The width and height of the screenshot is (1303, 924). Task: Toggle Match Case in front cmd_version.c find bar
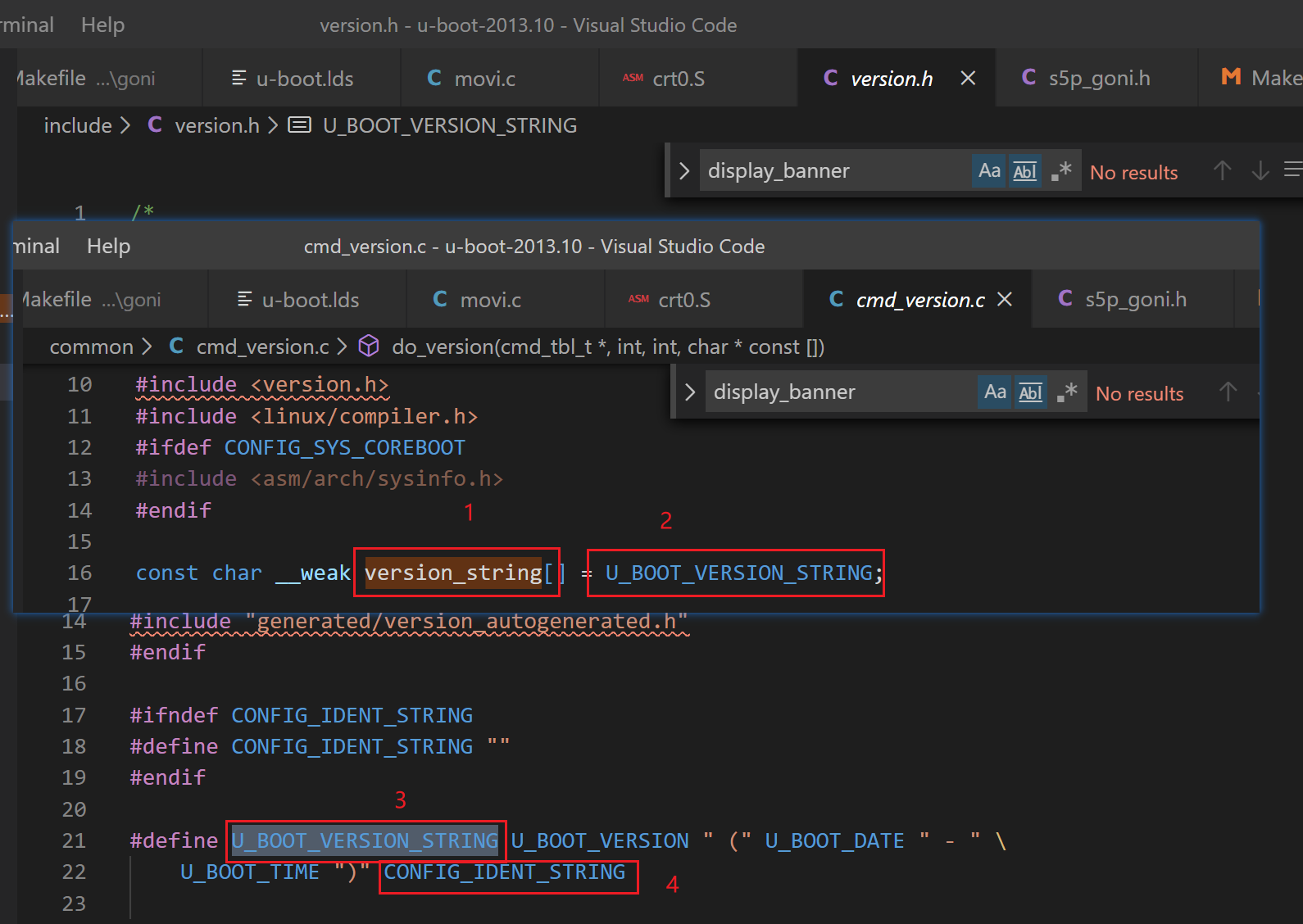pos(995,392)
